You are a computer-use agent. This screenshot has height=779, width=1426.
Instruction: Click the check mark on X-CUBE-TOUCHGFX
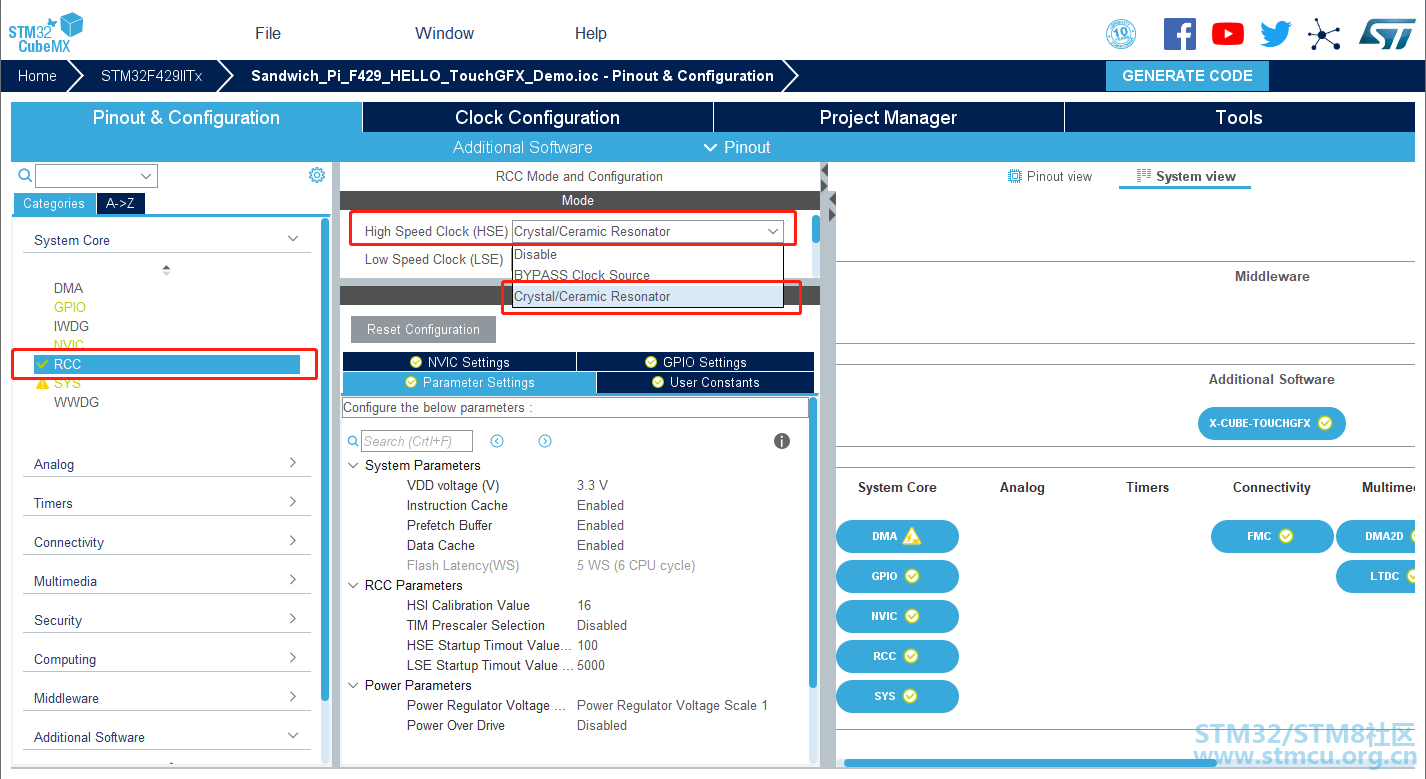point(1325,423)
